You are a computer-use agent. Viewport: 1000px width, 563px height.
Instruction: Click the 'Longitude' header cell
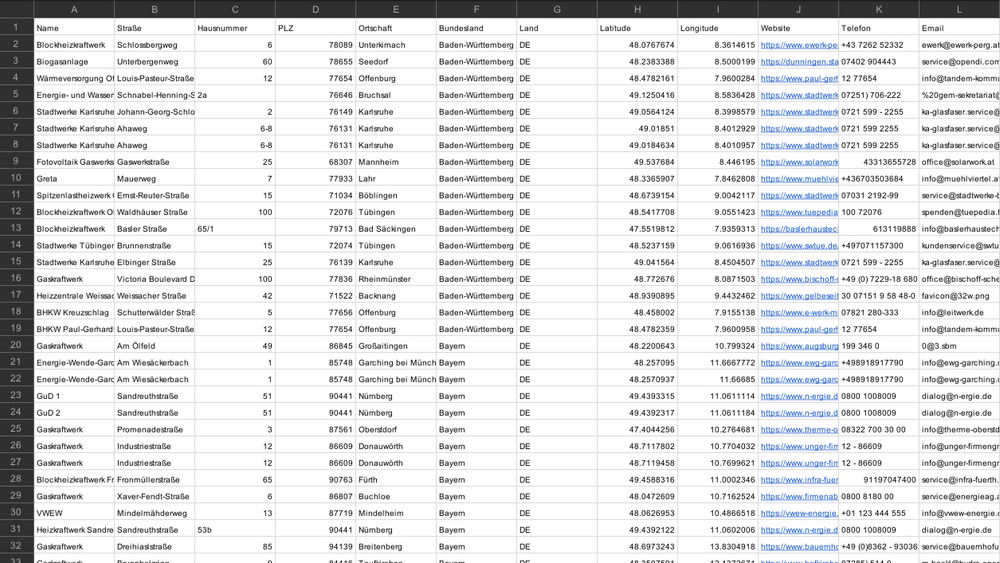click(x=717, y=28)
